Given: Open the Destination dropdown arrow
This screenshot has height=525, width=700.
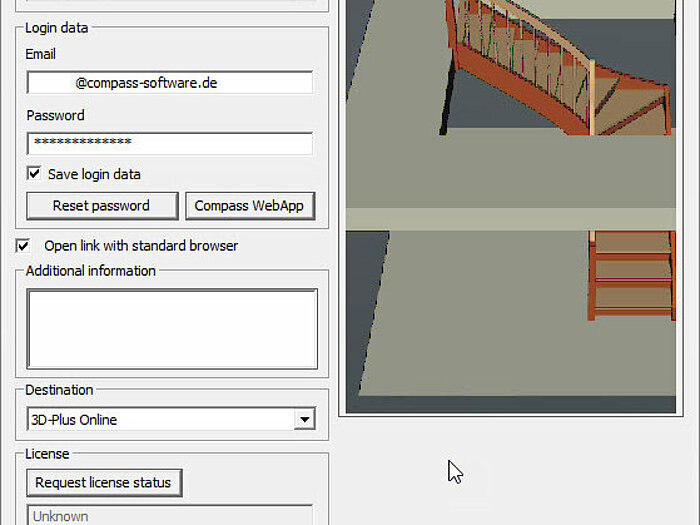Looking at the screenshot, I should tap(304, 419).
